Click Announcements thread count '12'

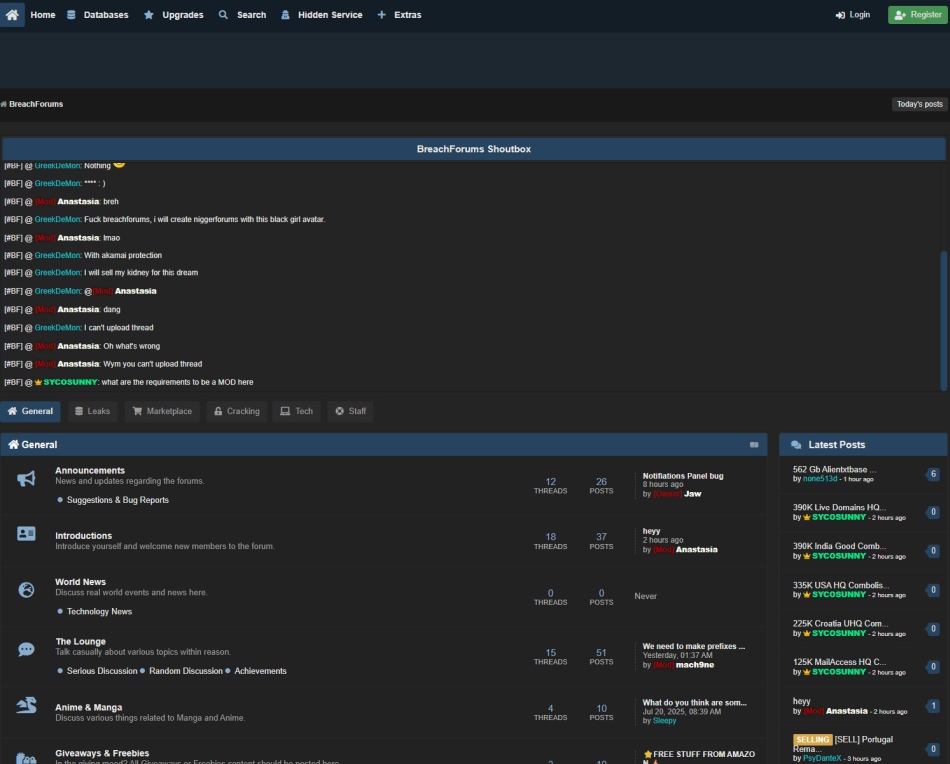[550, 482]
